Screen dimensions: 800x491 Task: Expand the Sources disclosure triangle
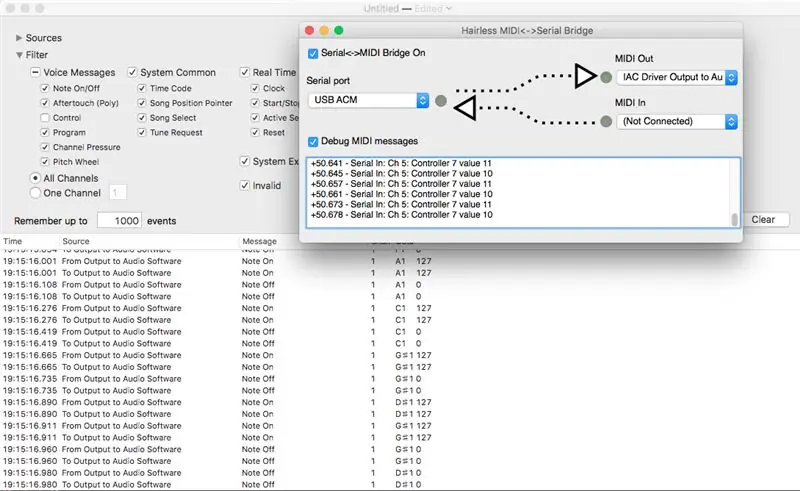19,38
